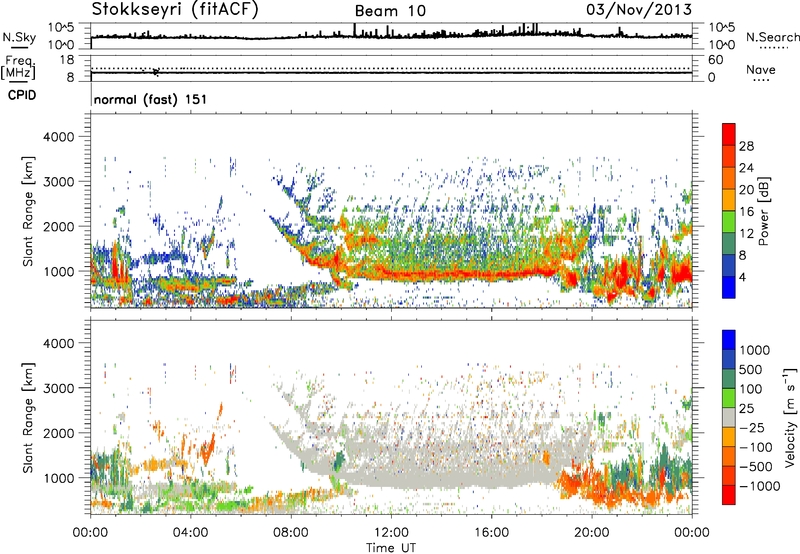The height and width of the screenshot is (554, 800).
Task: Click 'Slant Range [km]' label of velocity panel
Action: point(28,417)
